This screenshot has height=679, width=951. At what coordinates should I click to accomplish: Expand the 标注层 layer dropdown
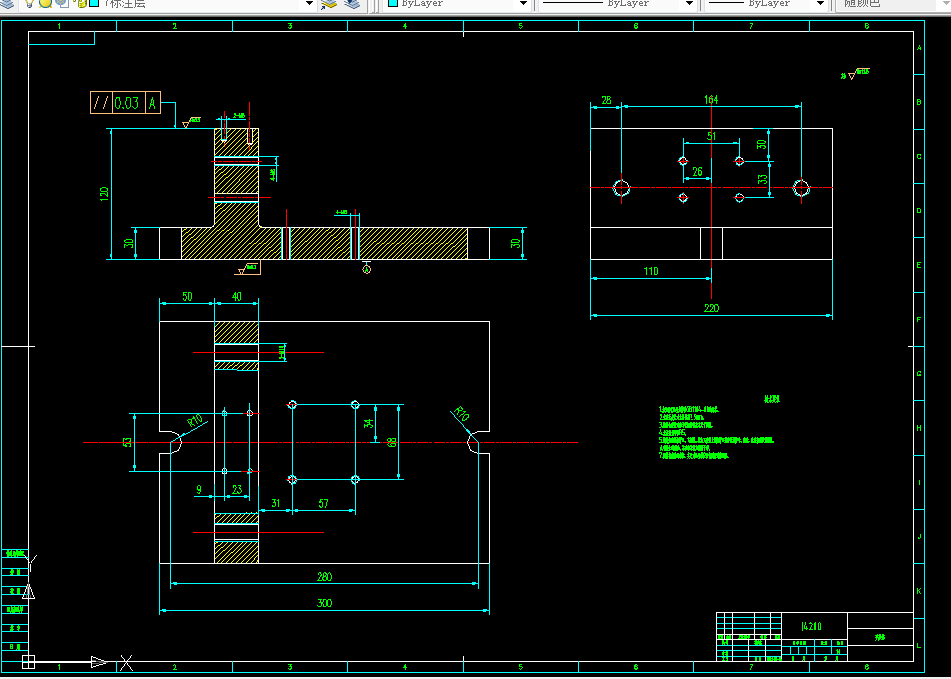point(309,4)
